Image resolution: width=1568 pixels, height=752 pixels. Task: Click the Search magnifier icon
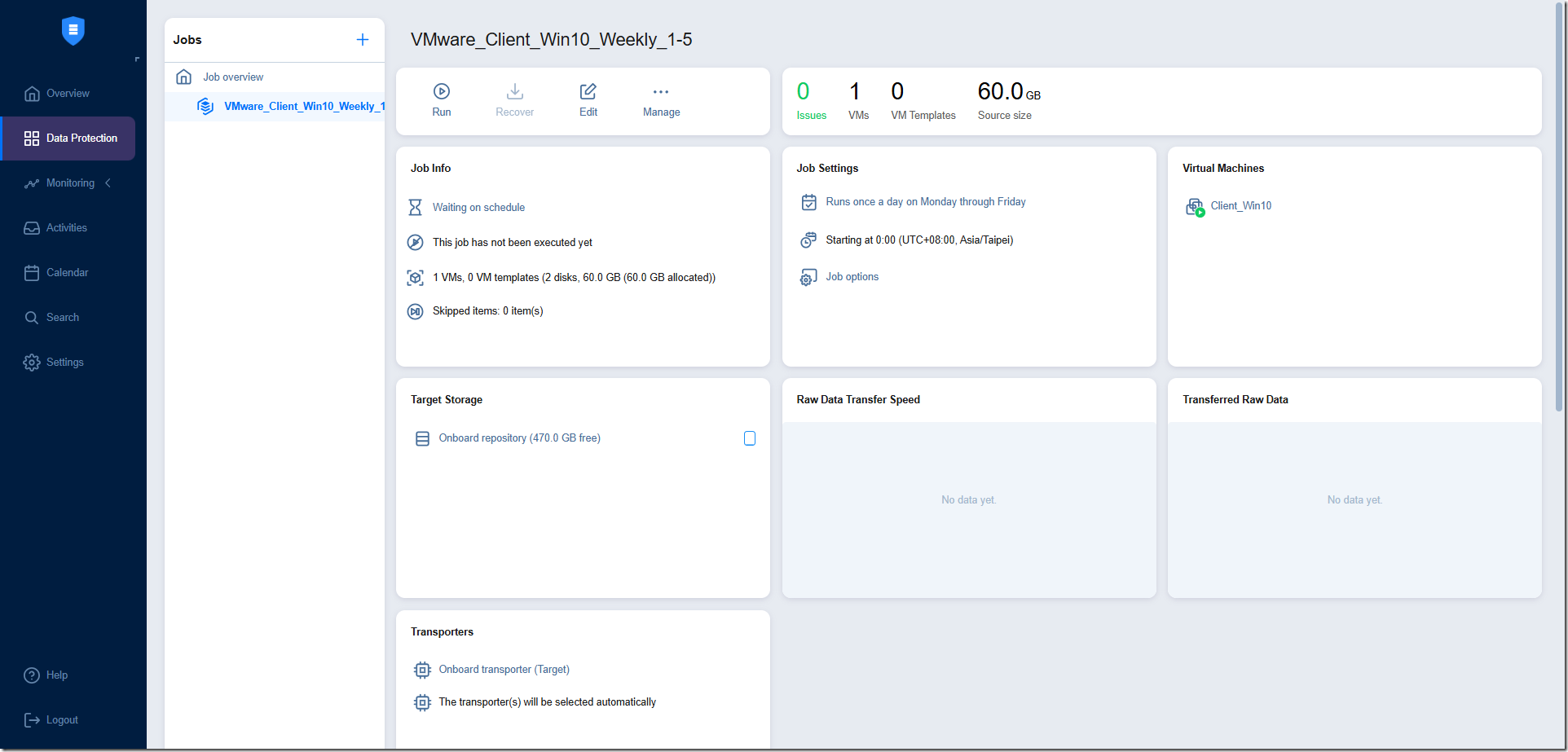pyautogui.click(x=32, y=318)
